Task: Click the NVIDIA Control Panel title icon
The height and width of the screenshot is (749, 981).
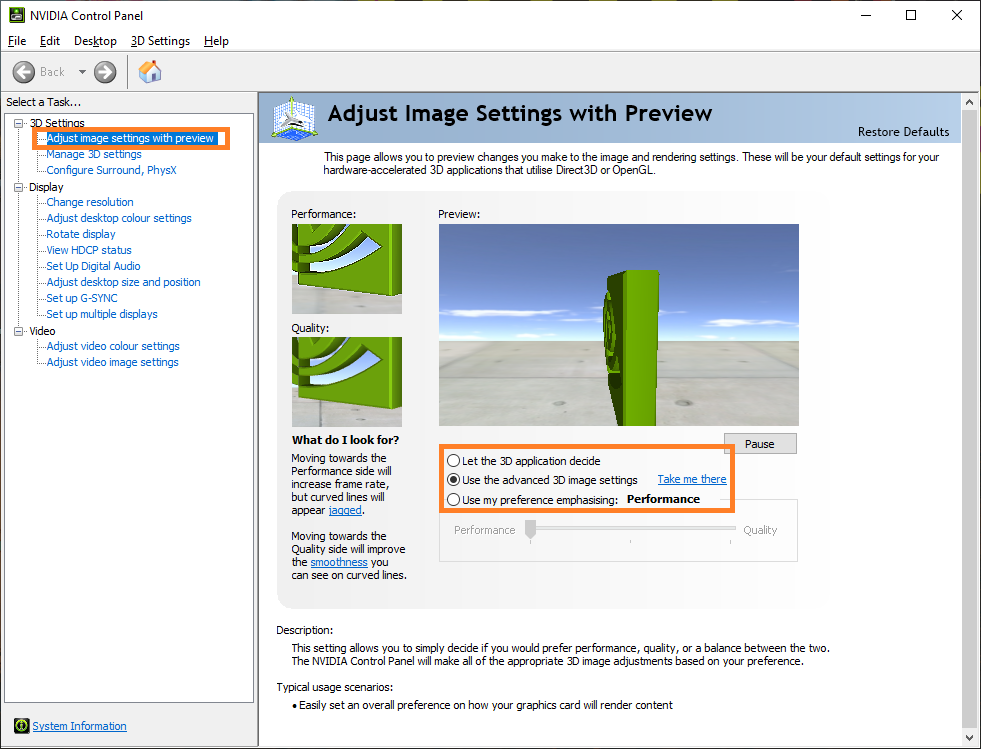Action: pyautogui.click(x=16, y=15)
